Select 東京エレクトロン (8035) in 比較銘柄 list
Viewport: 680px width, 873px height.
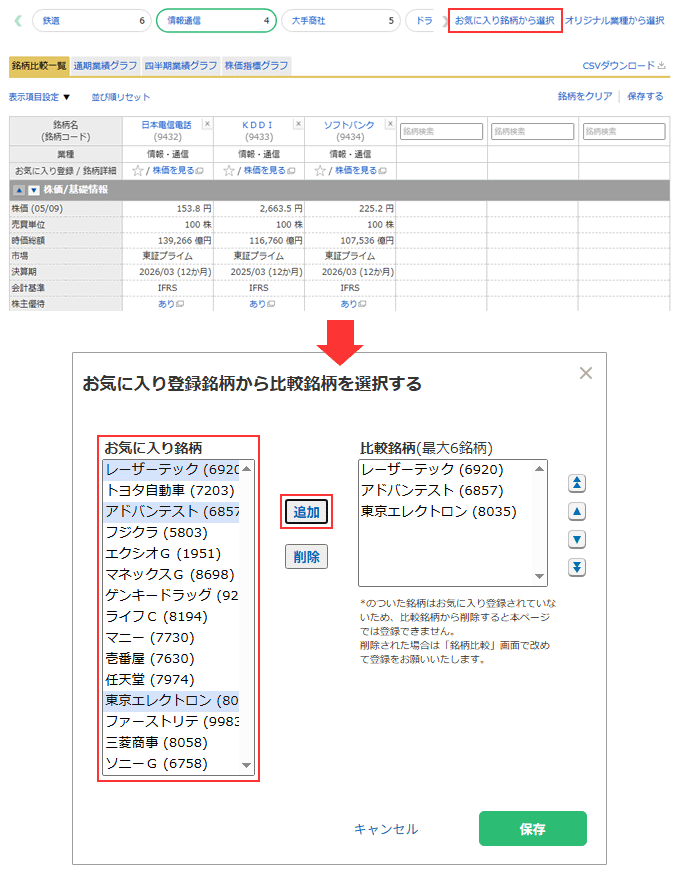(446, 511)
